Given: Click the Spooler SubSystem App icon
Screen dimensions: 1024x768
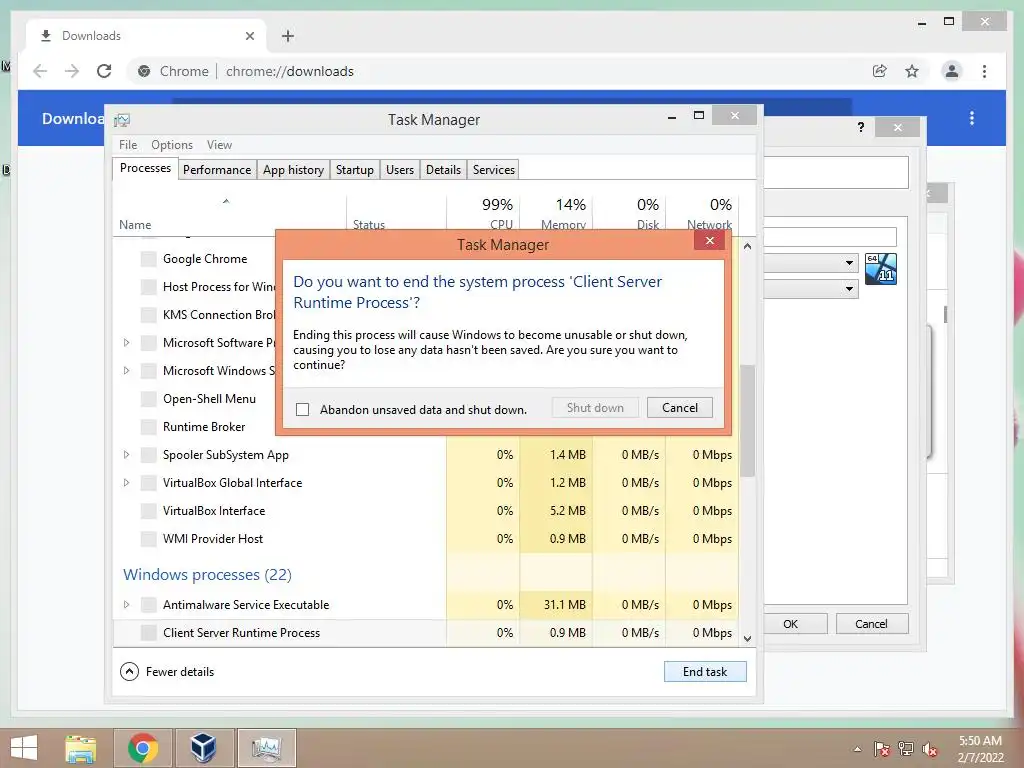Looking at the screenshot, I should coord(149,455).
